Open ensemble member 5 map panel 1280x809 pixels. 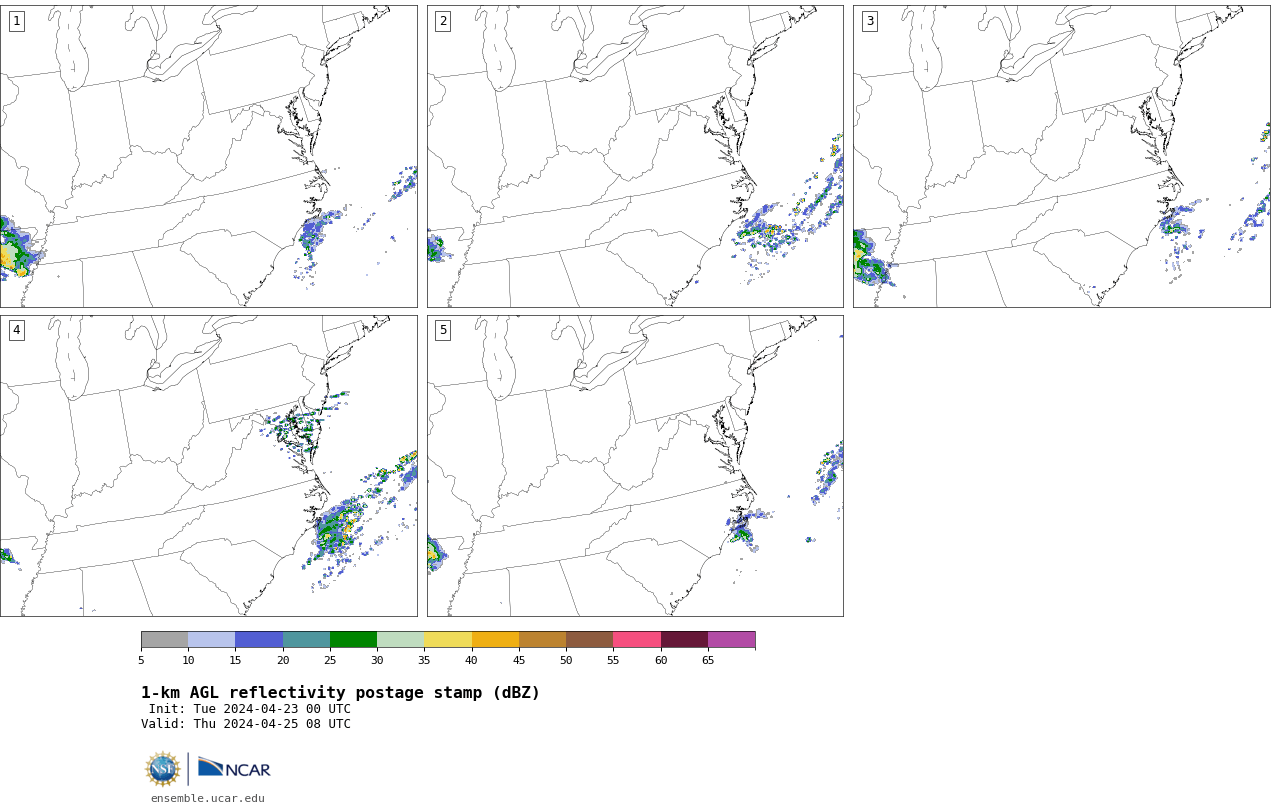click(635, 466)
